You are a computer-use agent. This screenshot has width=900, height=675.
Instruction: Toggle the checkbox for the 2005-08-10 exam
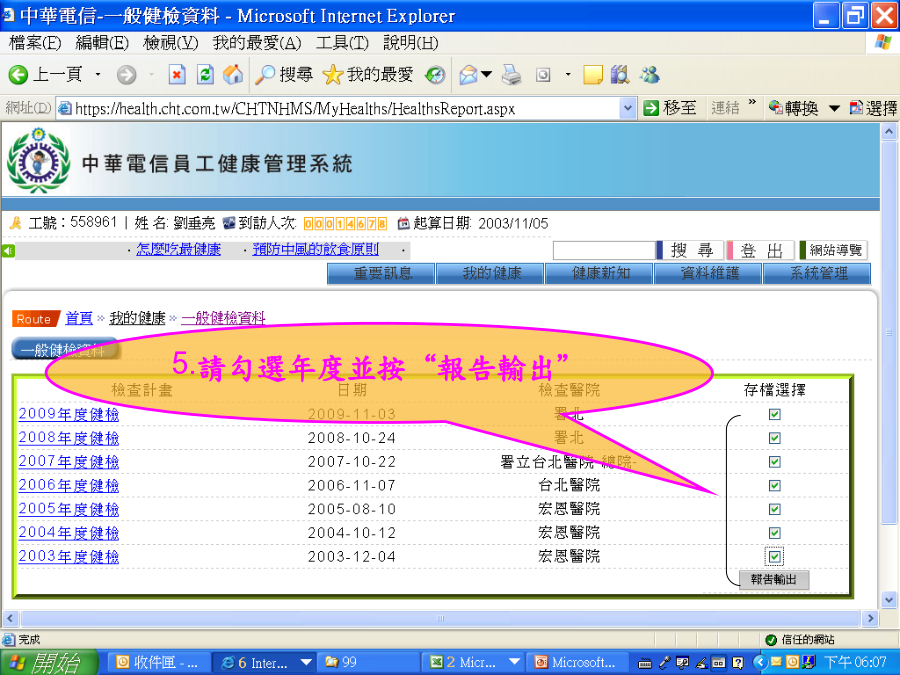tap(774, 509)
